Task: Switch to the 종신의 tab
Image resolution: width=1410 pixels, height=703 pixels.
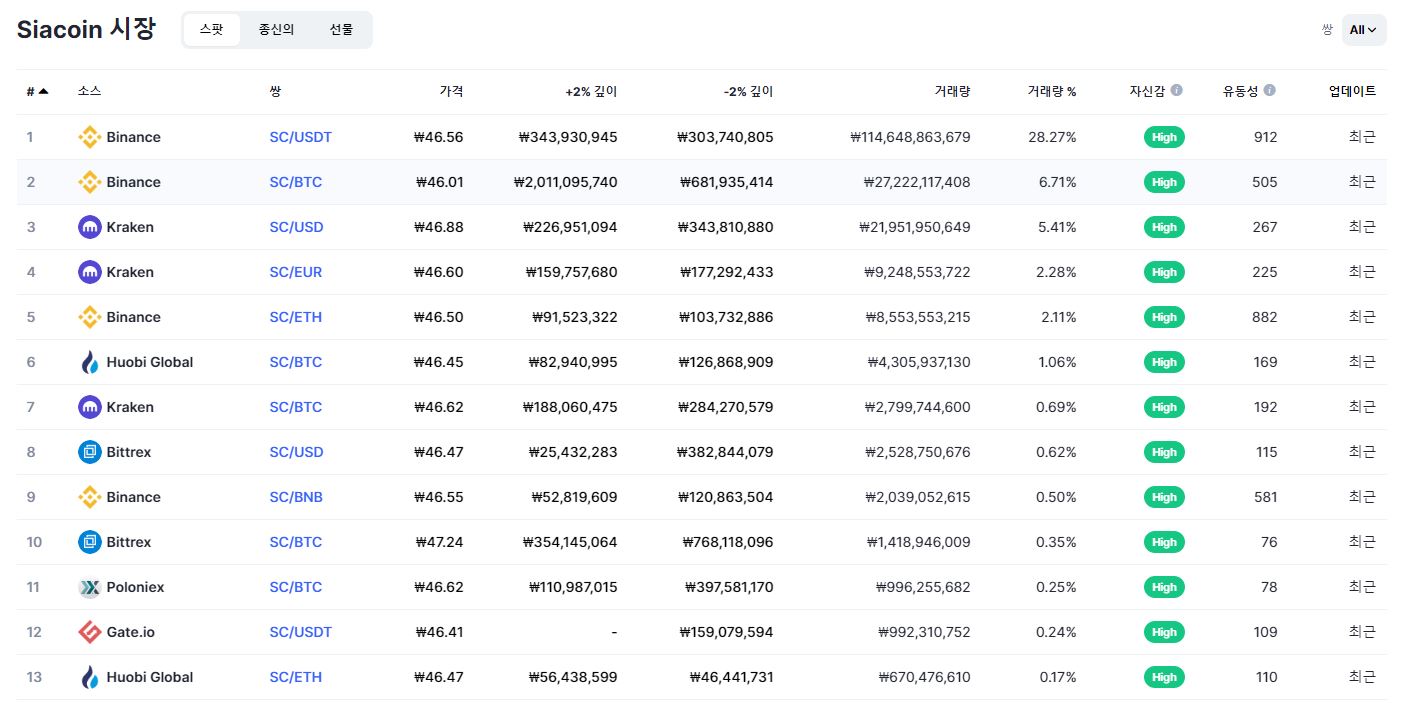Action: coord(276,30)
